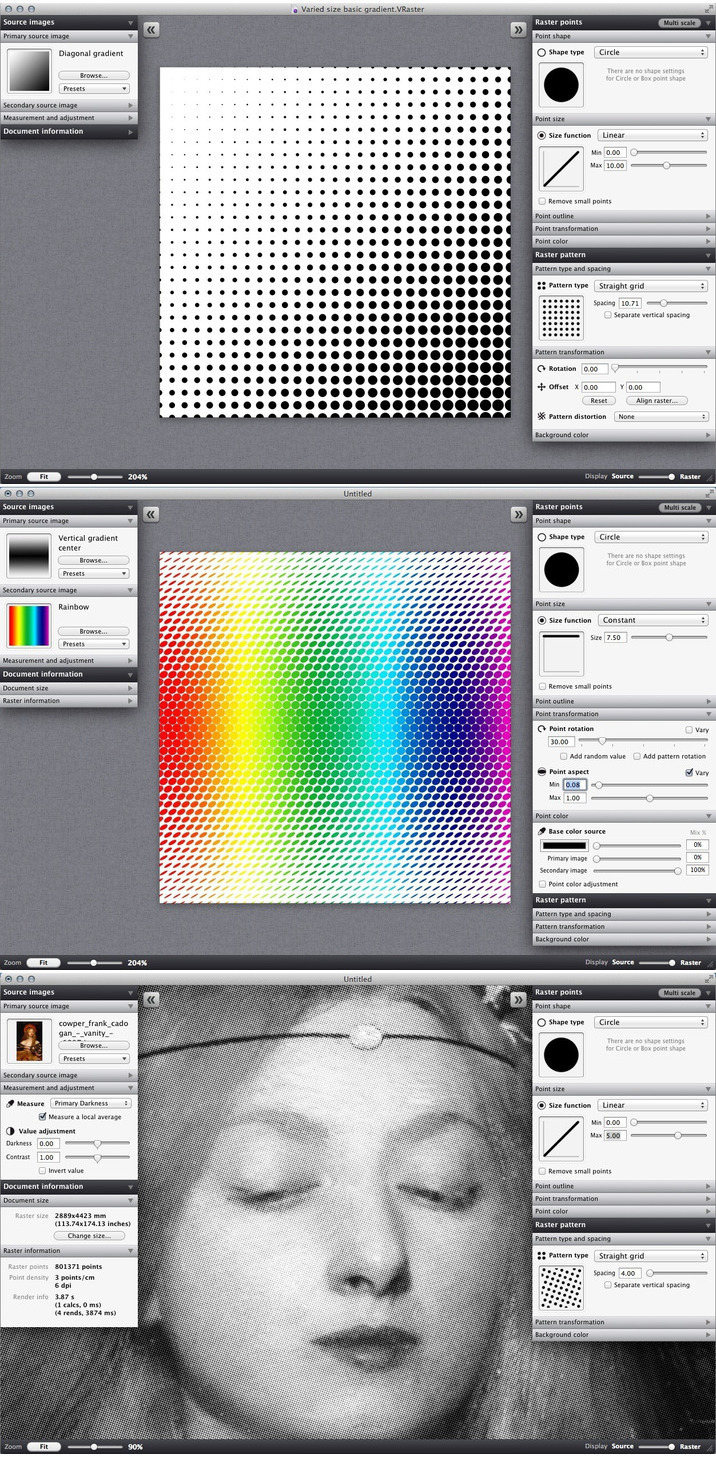716x1464 pixels.
Task: Uncheck Vary checkbox for Point aspect
Action: [x=689, y=773]
